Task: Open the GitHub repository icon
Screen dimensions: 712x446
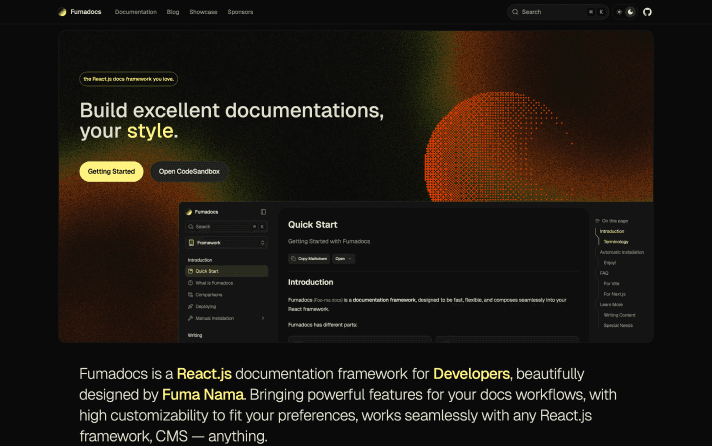Action: 646,12
